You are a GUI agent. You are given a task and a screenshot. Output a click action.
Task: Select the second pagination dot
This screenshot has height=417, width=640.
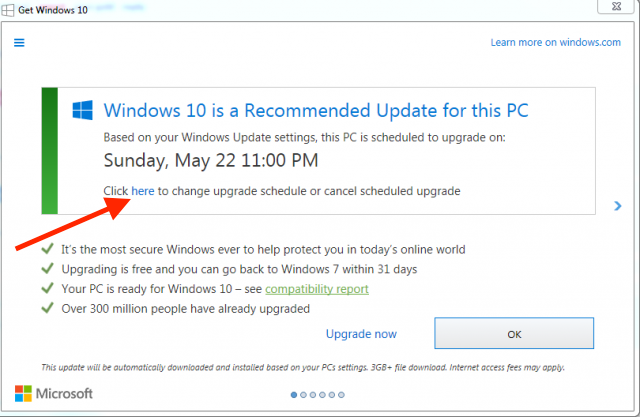(x=303, y=394)
